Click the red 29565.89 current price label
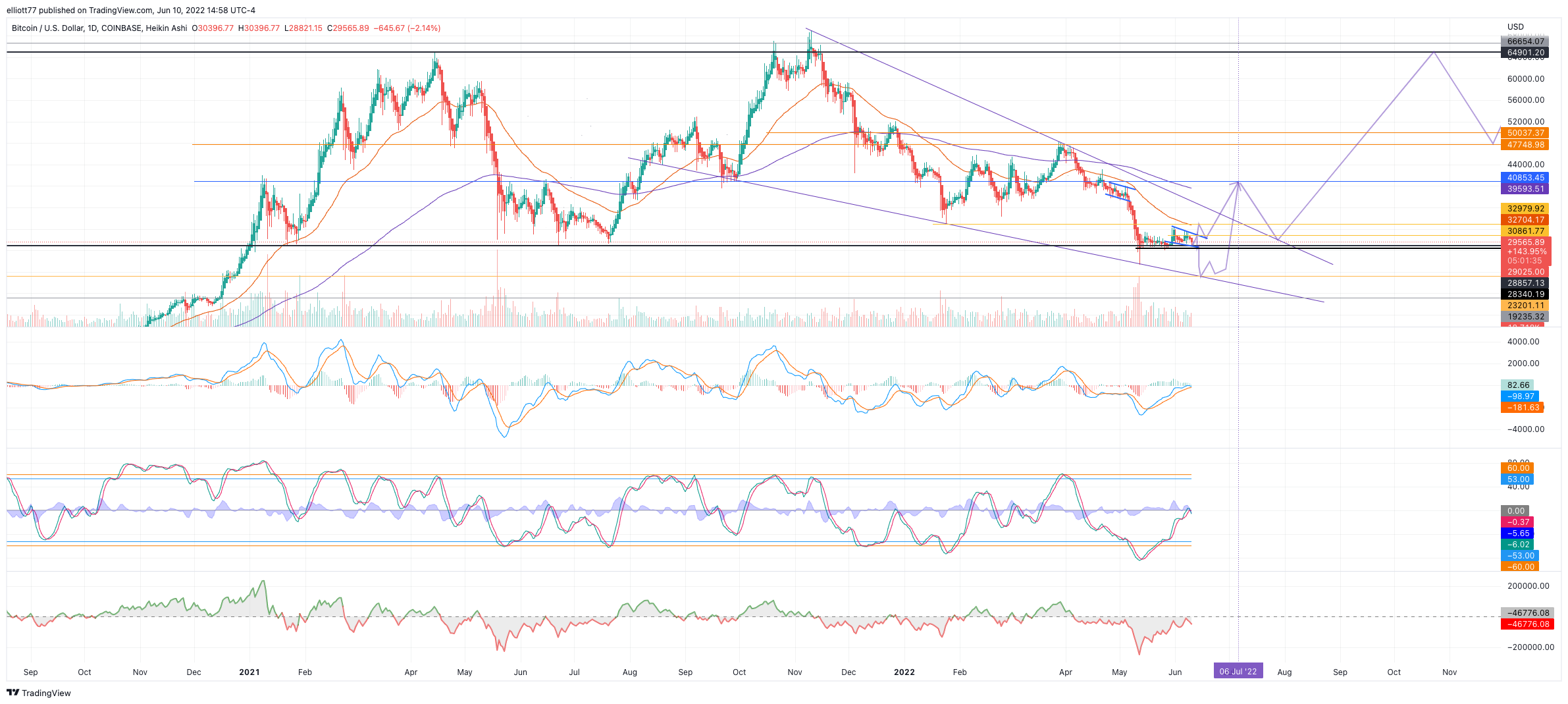The height and width of the screenshot is (704, 1568). 1526,242
